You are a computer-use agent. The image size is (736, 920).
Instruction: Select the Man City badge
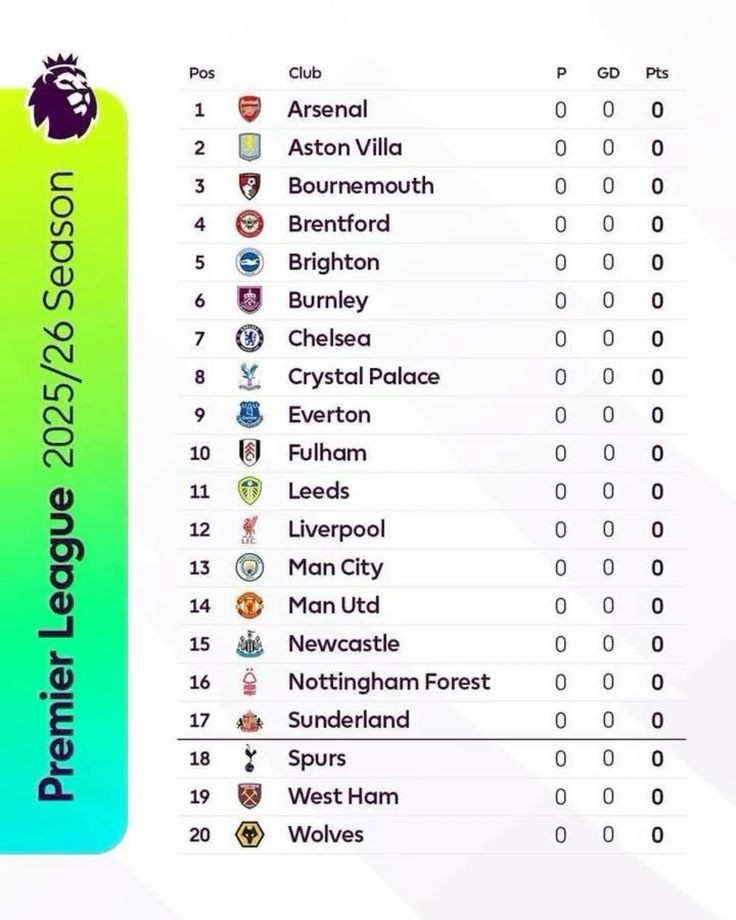click(x=249, y=568)
